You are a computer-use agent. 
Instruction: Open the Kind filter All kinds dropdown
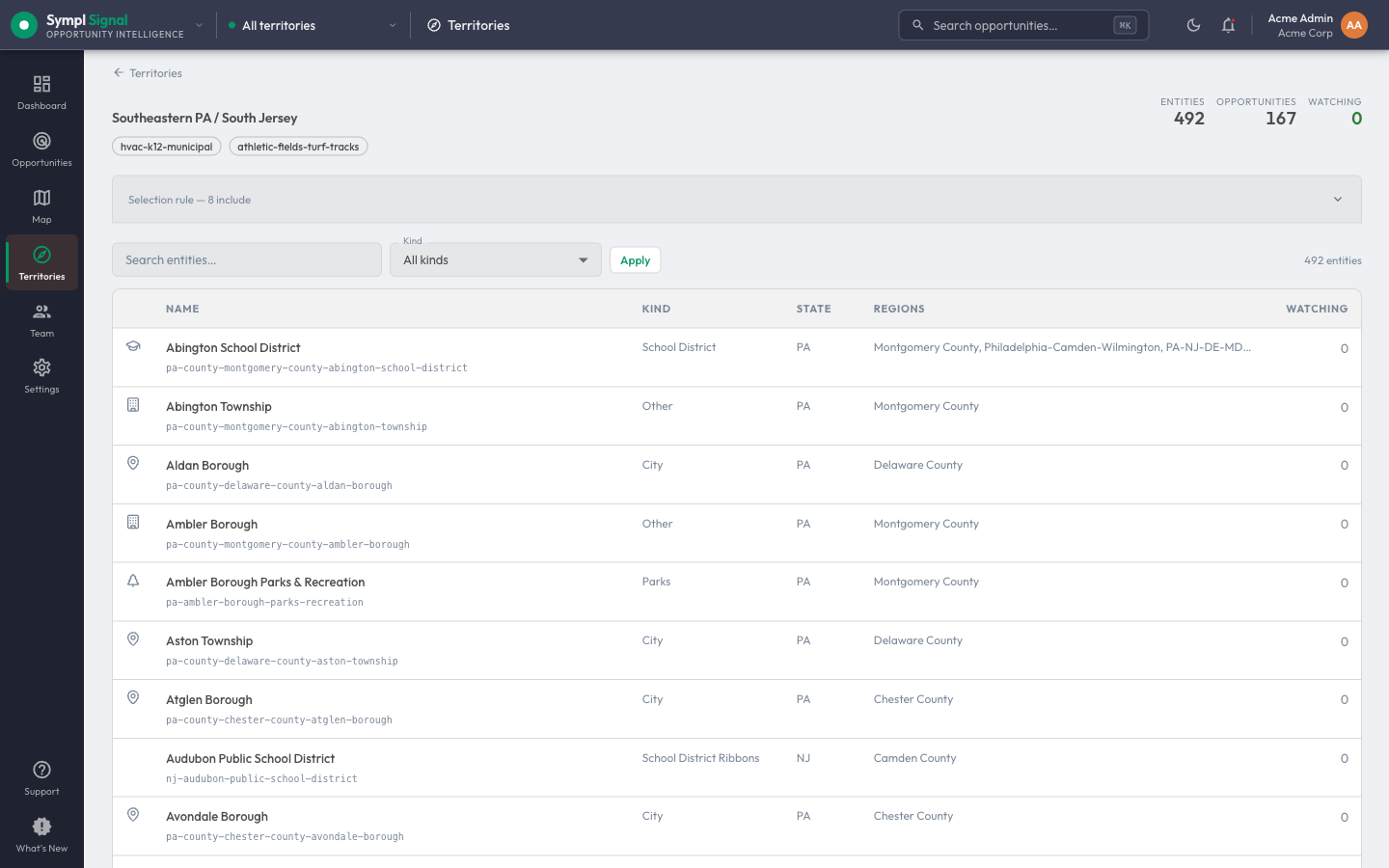pos(496,259)
